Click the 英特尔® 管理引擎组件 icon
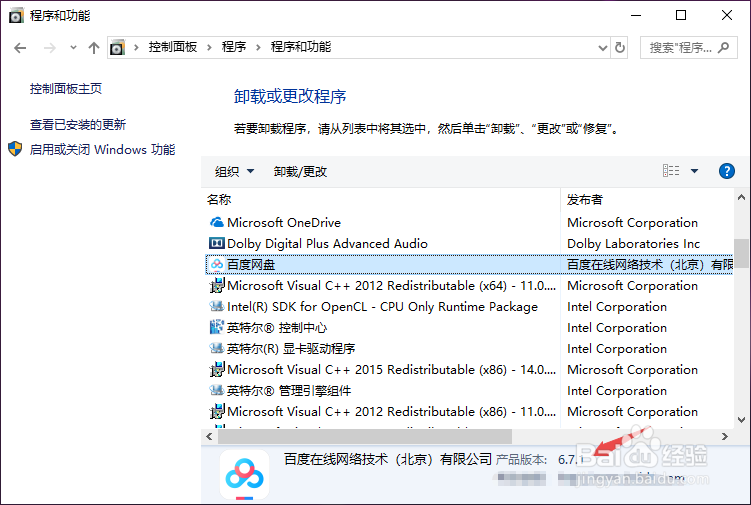 pos(217,390)
